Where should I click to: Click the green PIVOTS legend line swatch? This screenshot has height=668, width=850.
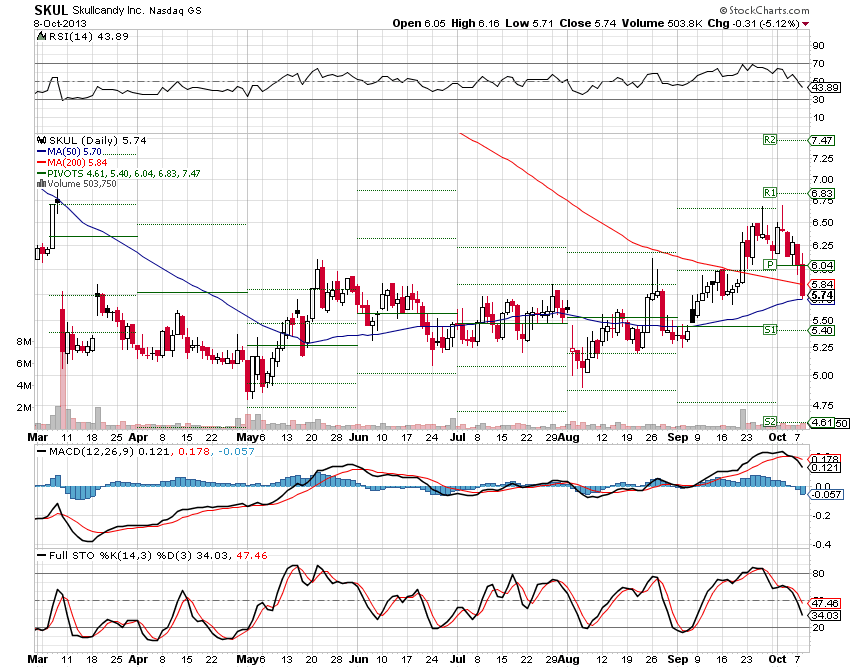[x=41, y=174]
